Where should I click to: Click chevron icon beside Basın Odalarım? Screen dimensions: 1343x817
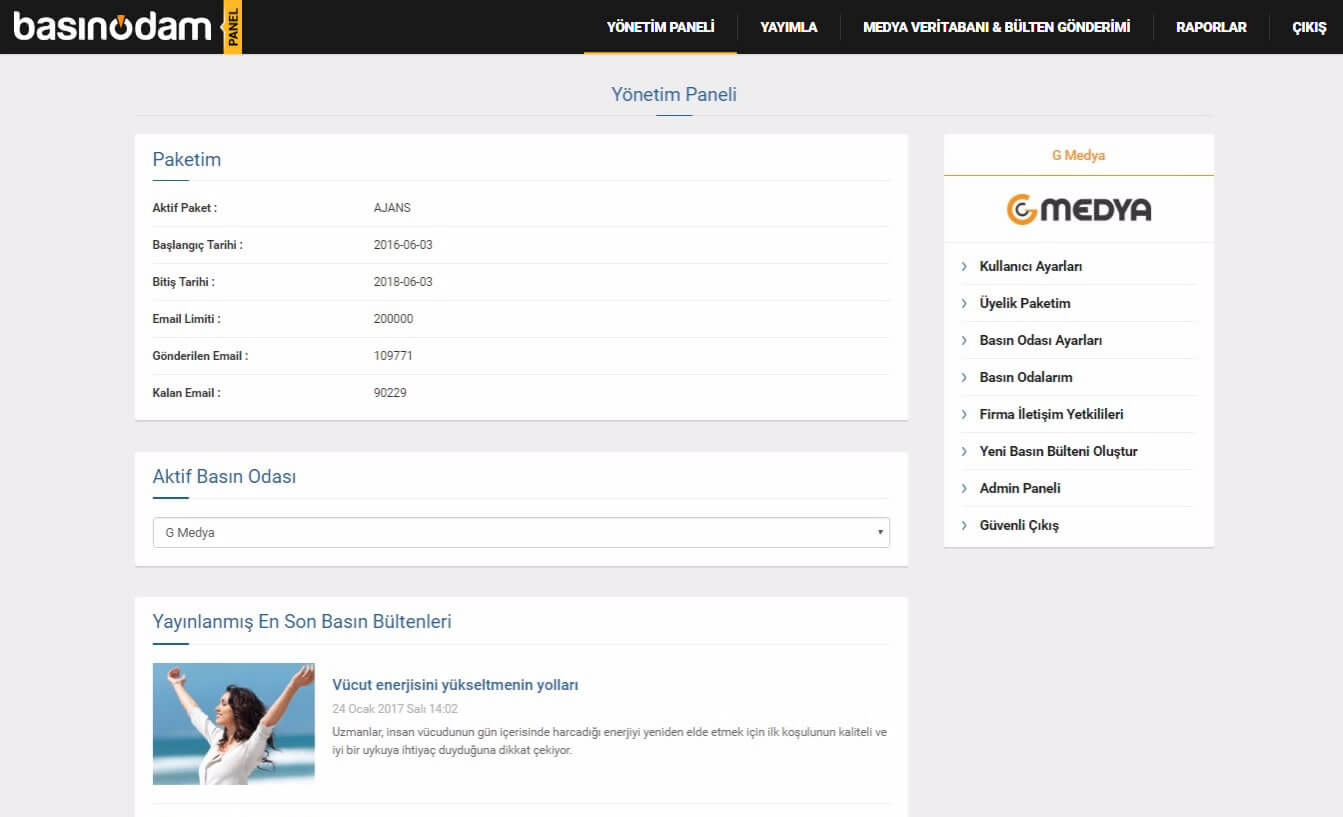point(964,378)
